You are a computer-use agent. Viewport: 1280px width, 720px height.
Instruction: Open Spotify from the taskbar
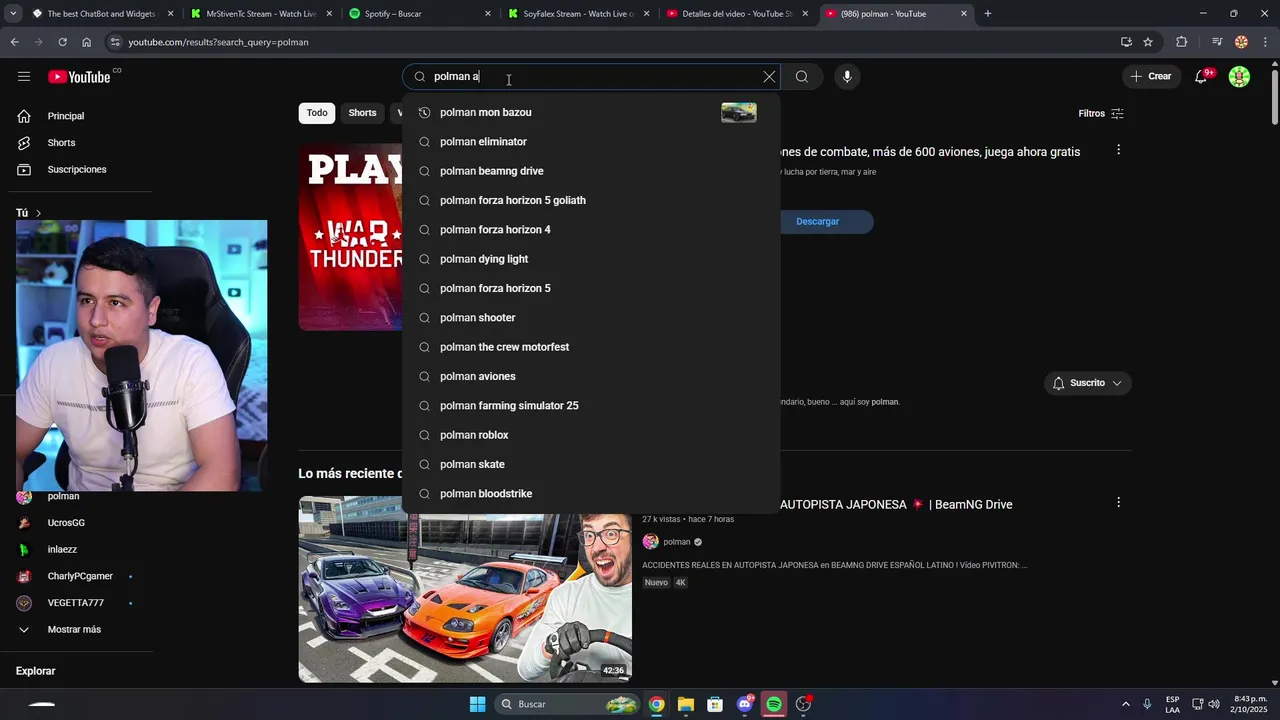tap(774, 704)
